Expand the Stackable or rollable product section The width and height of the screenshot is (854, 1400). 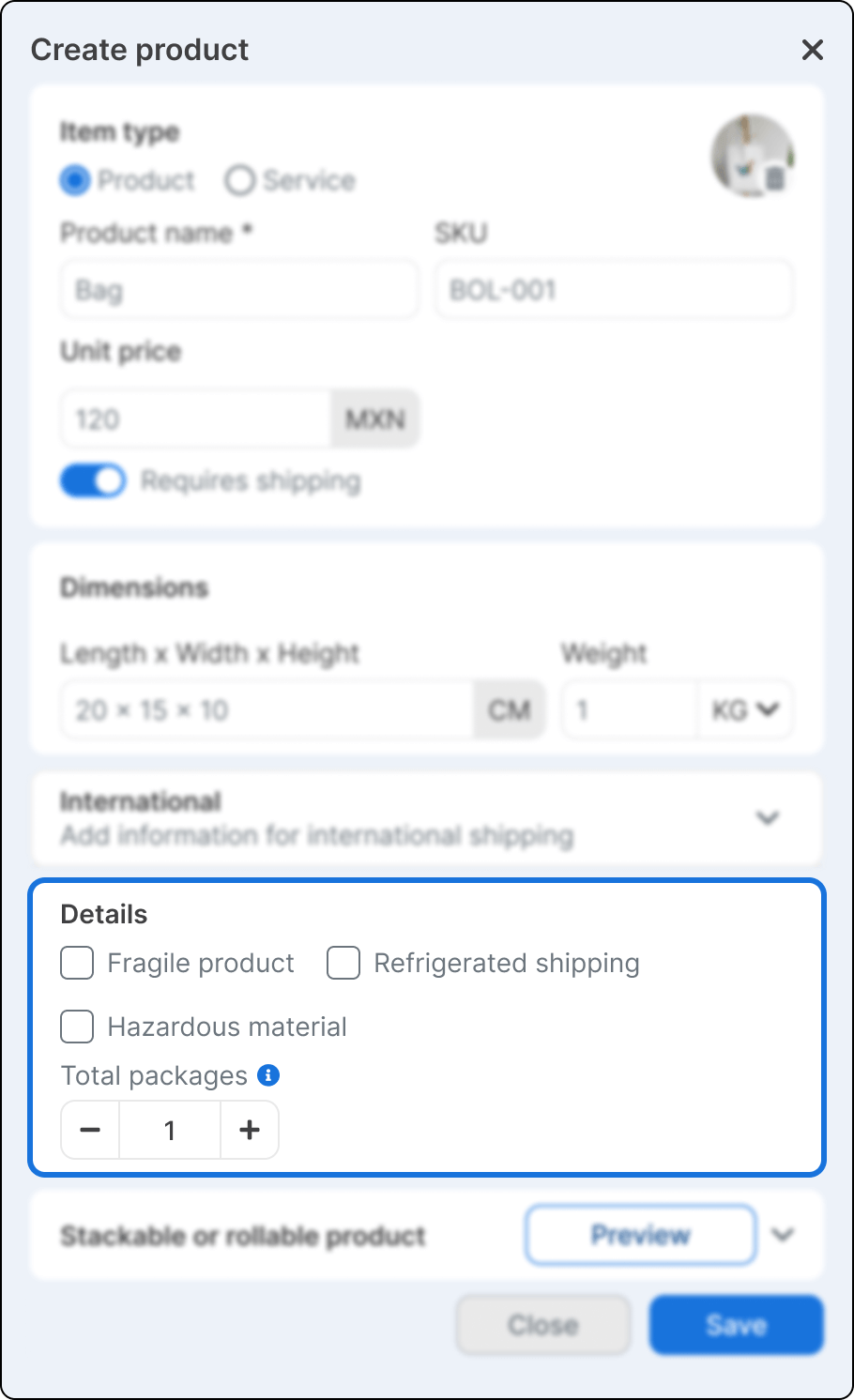[x=783, y=1235]
